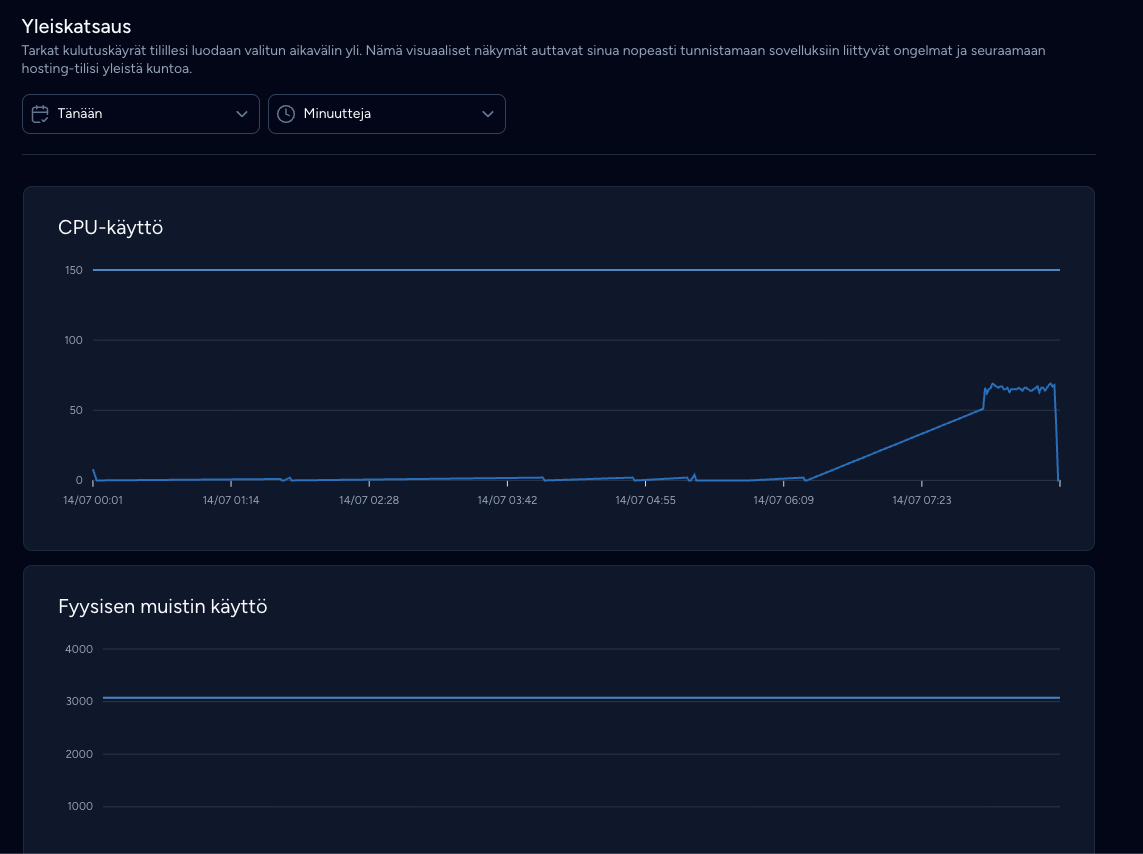The height and width of the screenshot is (854, 1143).
Task: Expand the Tänään date range chevron
Action: (242, 114)
